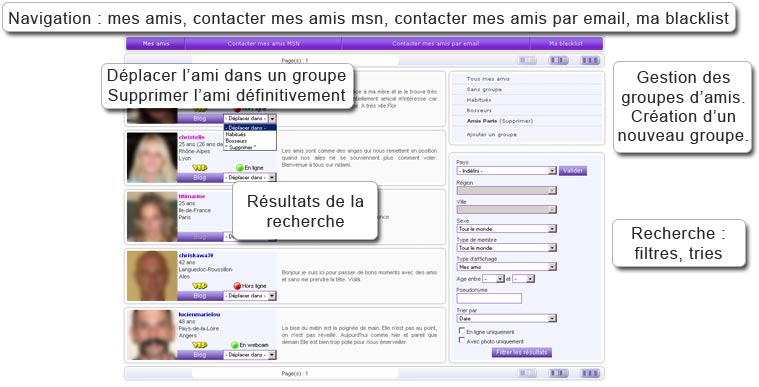Click Page(s) : 1 in top pagination bar
Screen dimensions: 759x387
click(295, 61)
